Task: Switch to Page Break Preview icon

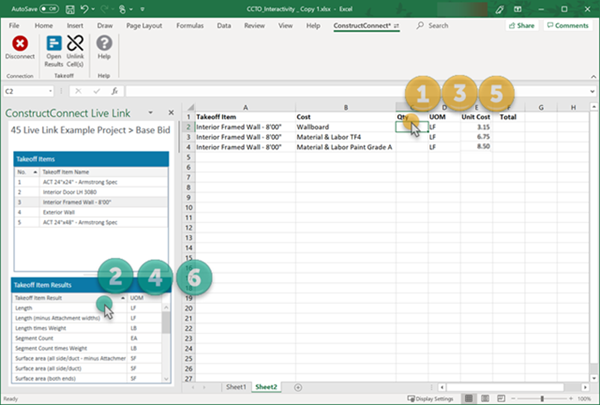Action: click(x=501, y=398)
